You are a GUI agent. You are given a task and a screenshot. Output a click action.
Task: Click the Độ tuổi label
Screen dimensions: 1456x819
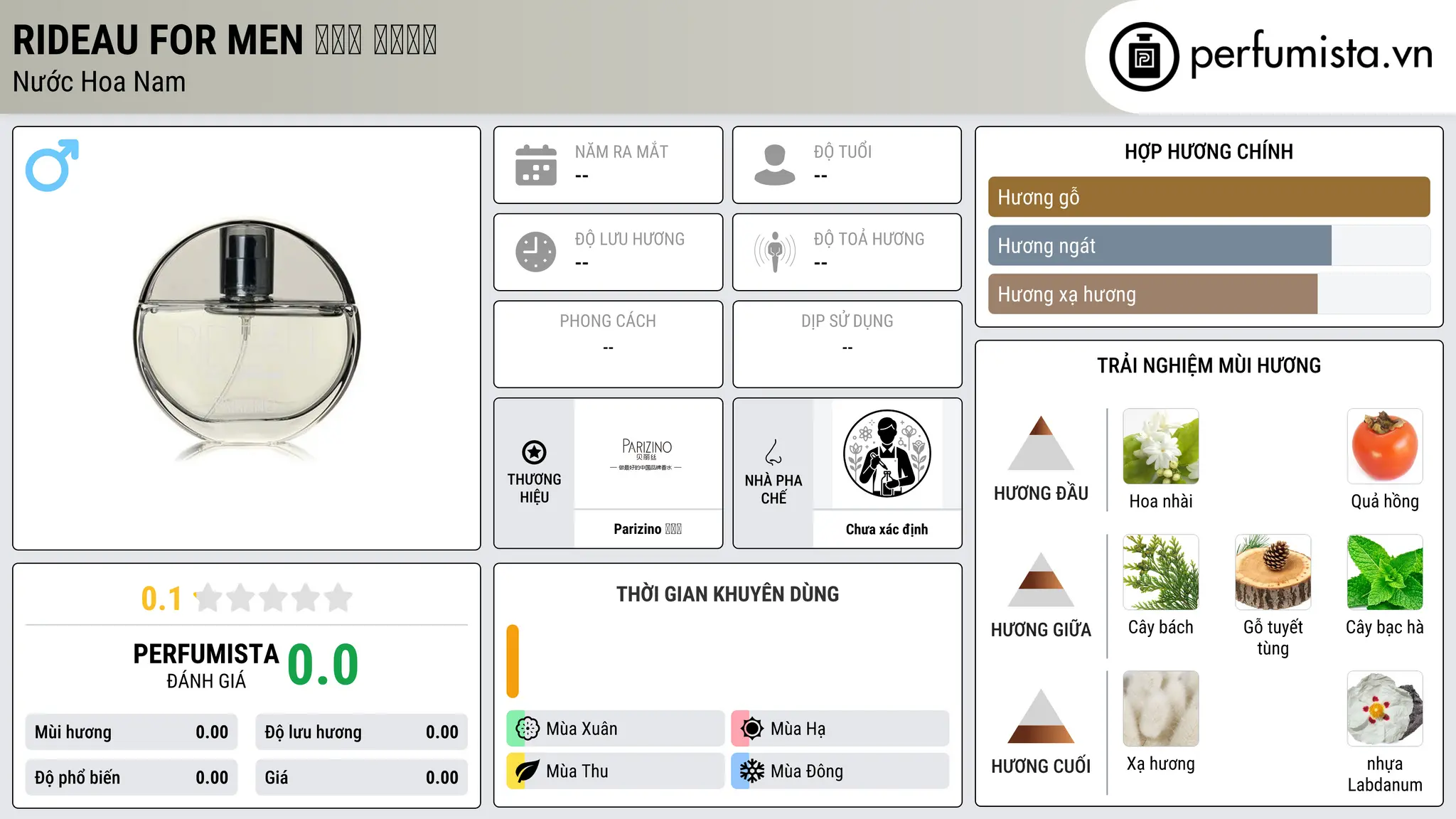[x=842, y=151]
